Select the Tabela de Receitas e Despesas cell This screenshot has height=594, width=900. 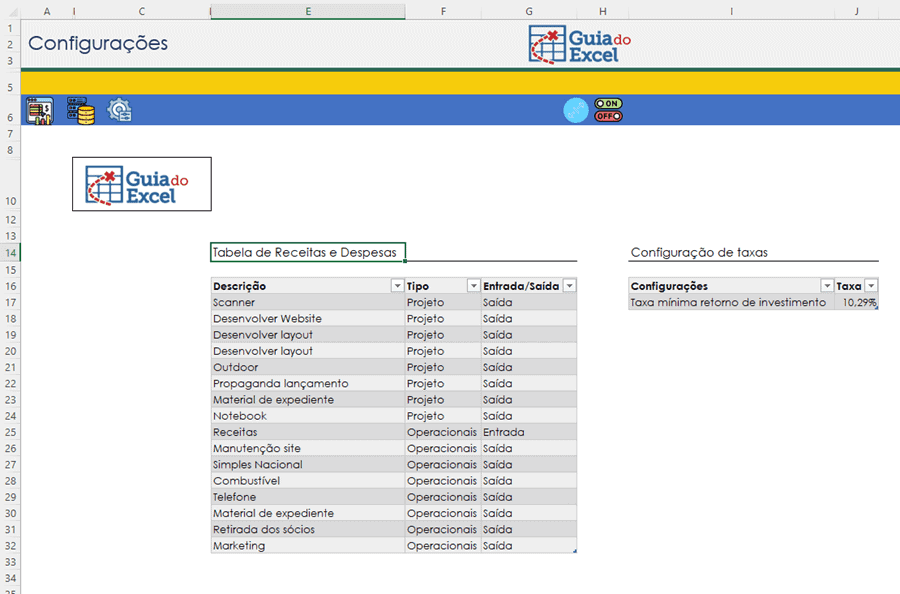click(307, 253)
